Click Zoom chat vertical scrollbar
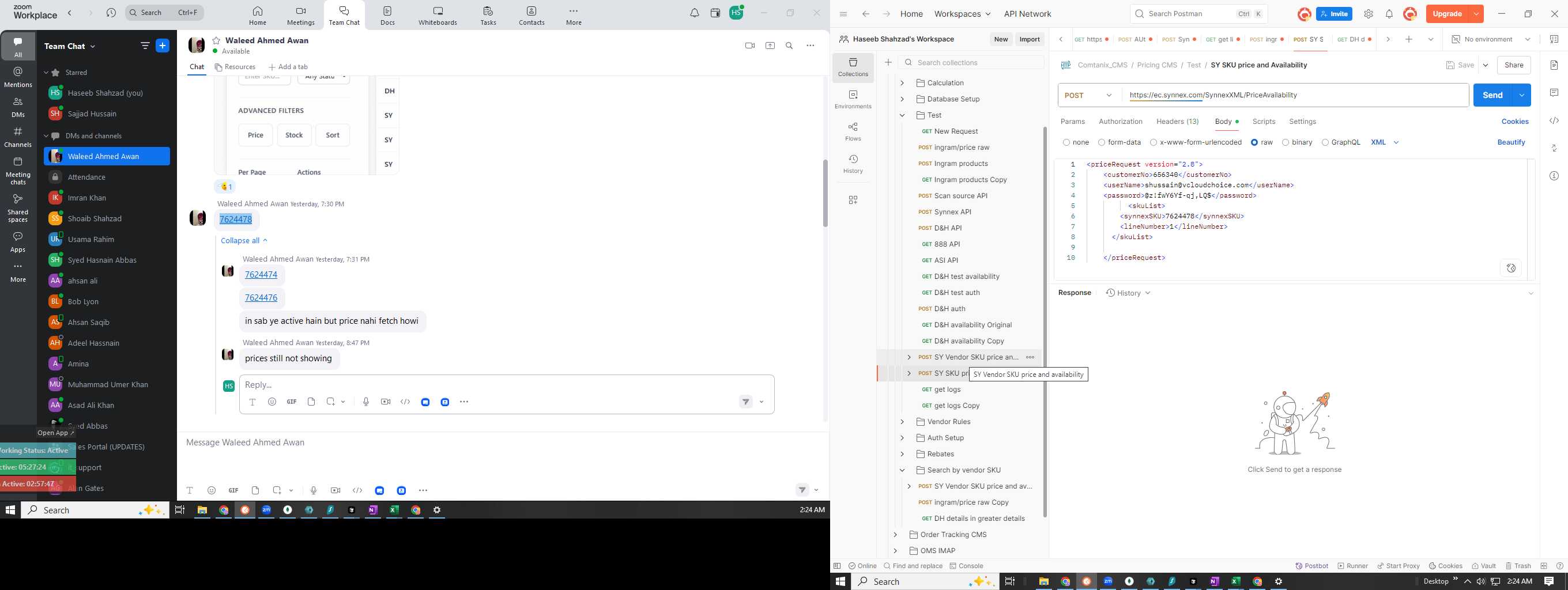This screenshot has width=1568, height=590. click(x=825, y=194)
